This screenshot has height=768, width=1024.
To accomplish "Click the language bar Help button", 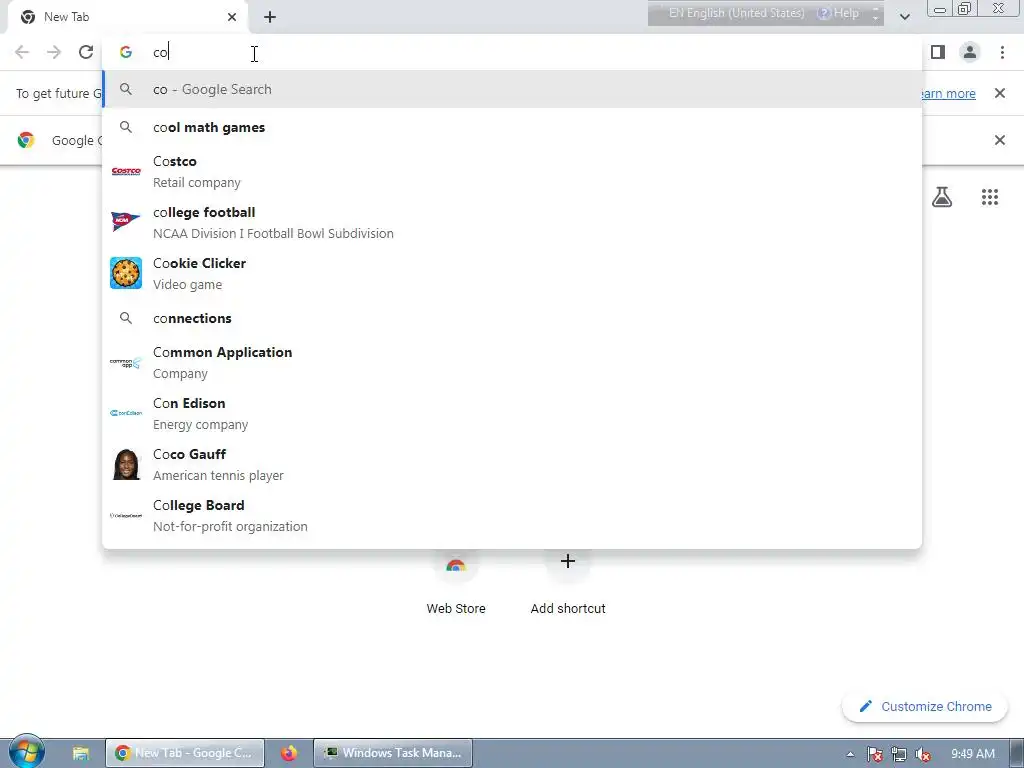I will (x=839, y=13).
